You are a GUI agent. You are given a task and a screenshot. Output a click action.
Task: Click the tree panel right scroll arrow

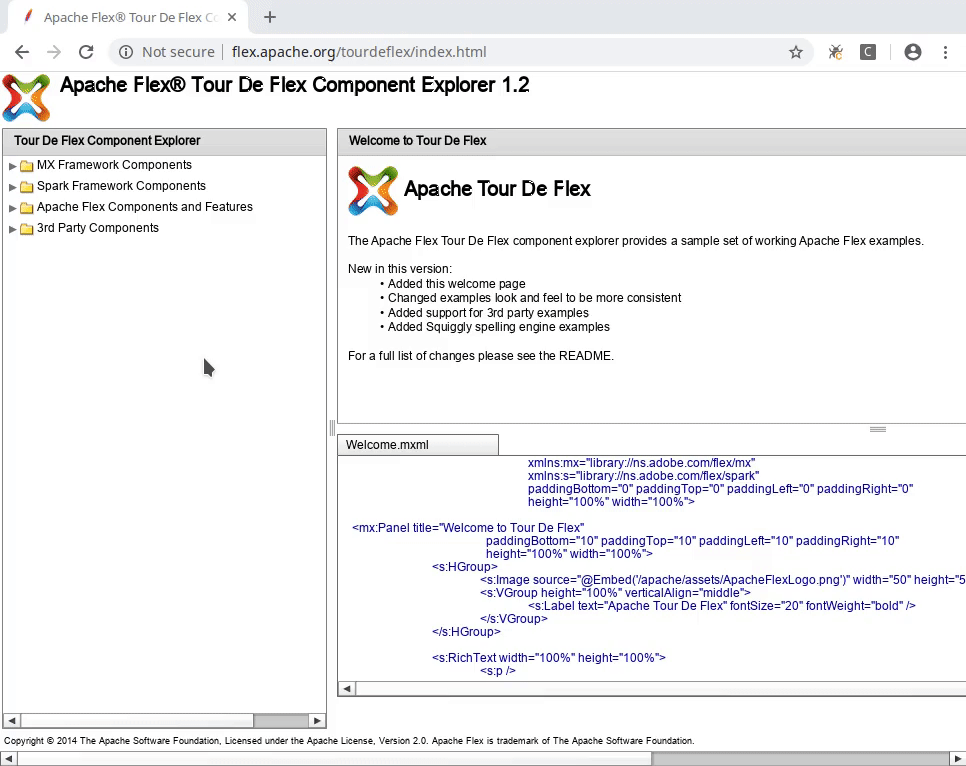click(317, 720)
